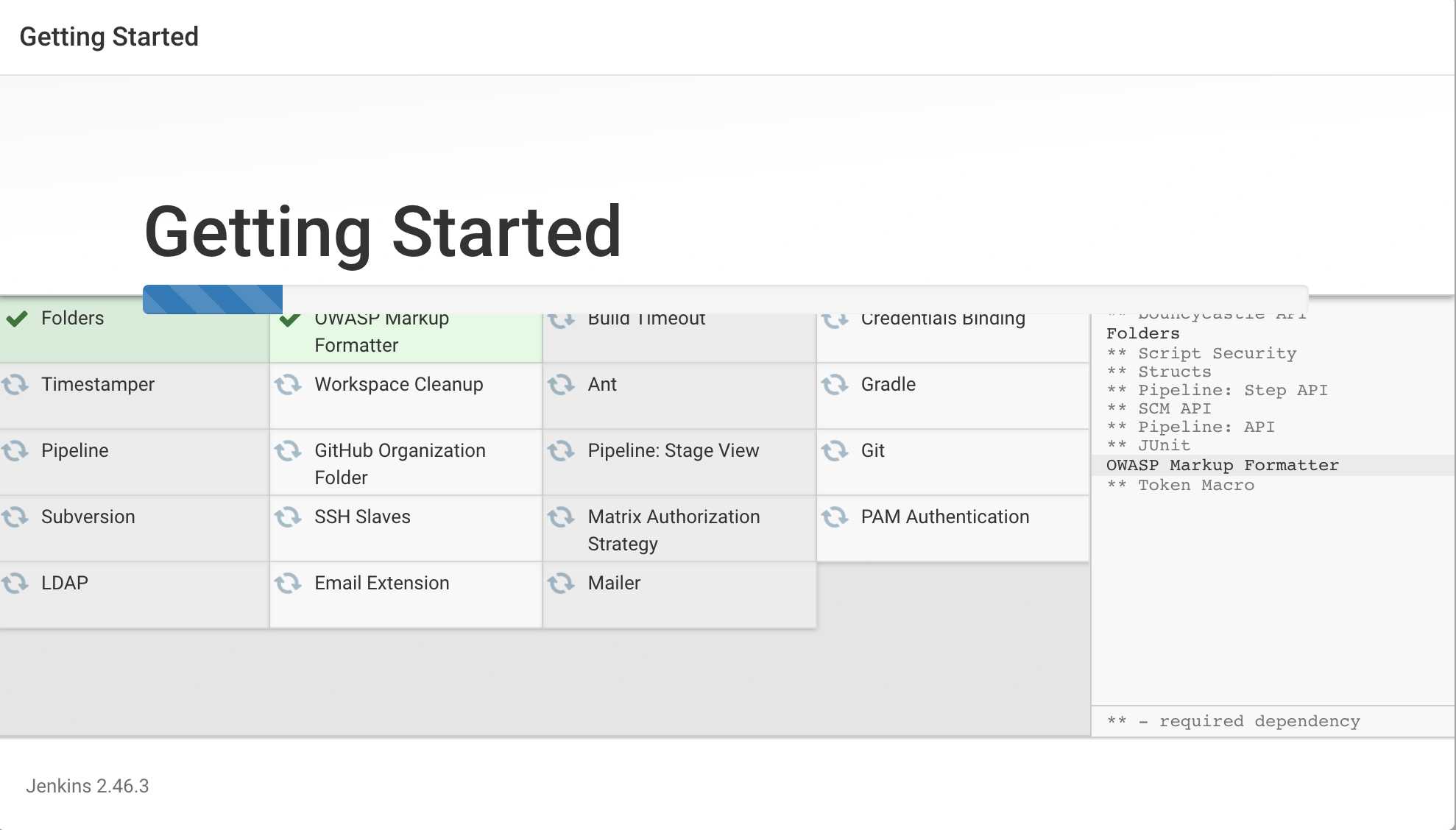The height and width of the screenshot is (830, 1456).
Task: Click Token Macro line in the log
Action: pyautogui.click(x=1181, y=486)
